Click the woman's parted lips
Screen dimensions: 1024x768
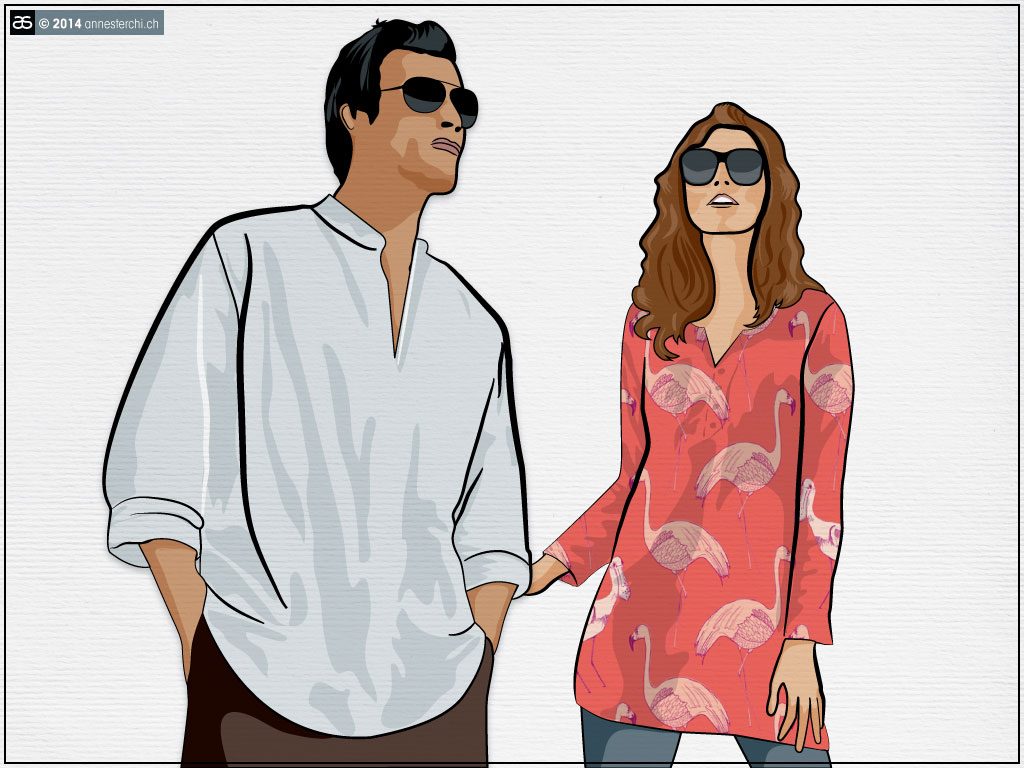pyautogui.click(x=722, y=200)
